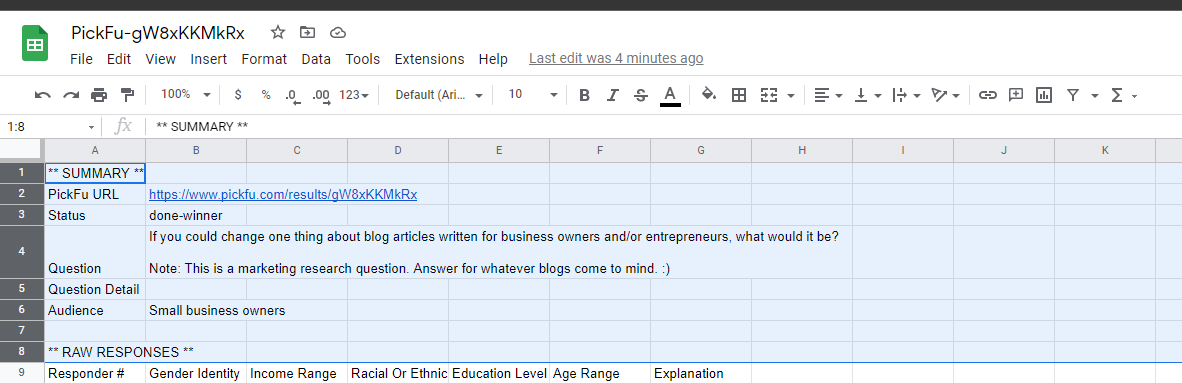Open the font size 10 dropdown
The width and height of the screenshot is (1182, 383).
point(533,95)
